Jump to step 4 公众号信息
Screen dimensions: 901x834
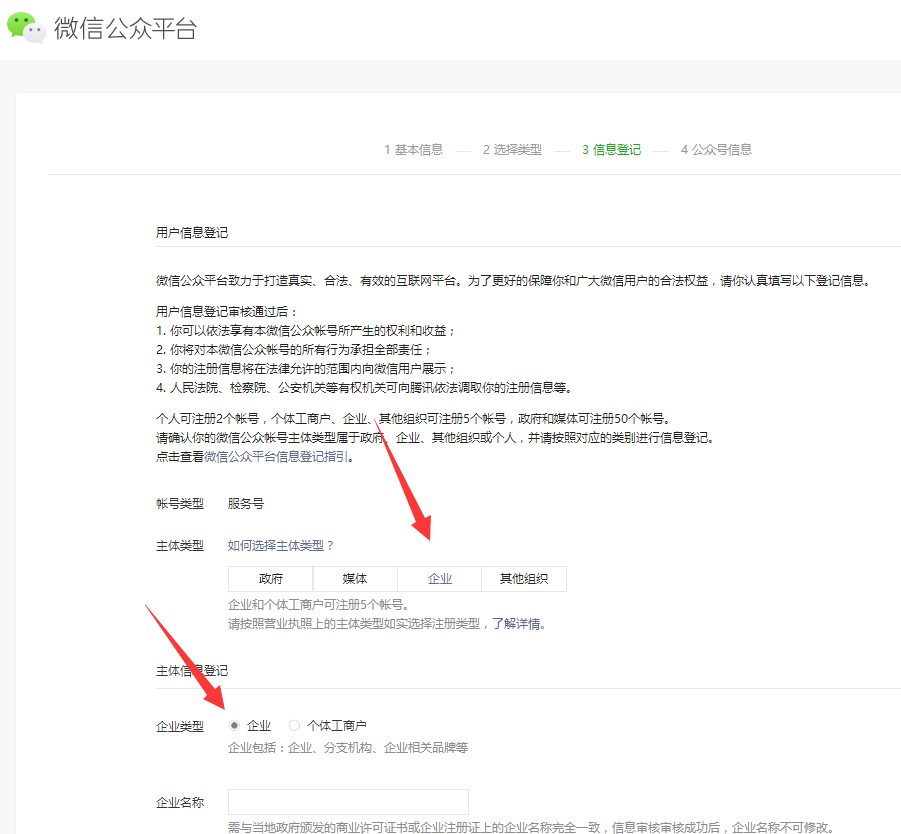click(x=716, y=150)
